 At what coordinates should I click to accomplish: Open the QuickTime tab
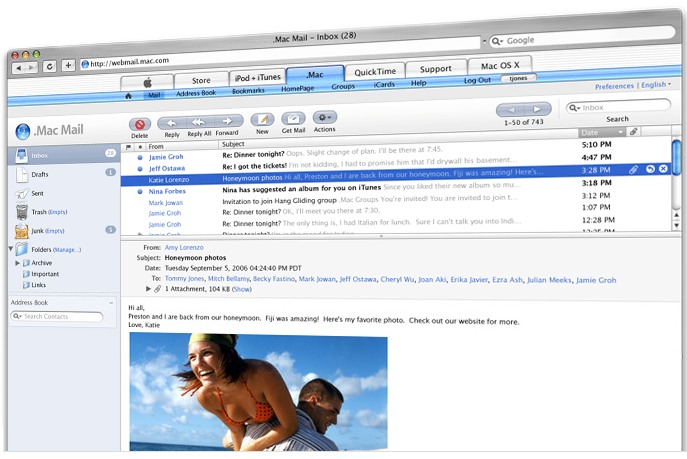(375, 71)
